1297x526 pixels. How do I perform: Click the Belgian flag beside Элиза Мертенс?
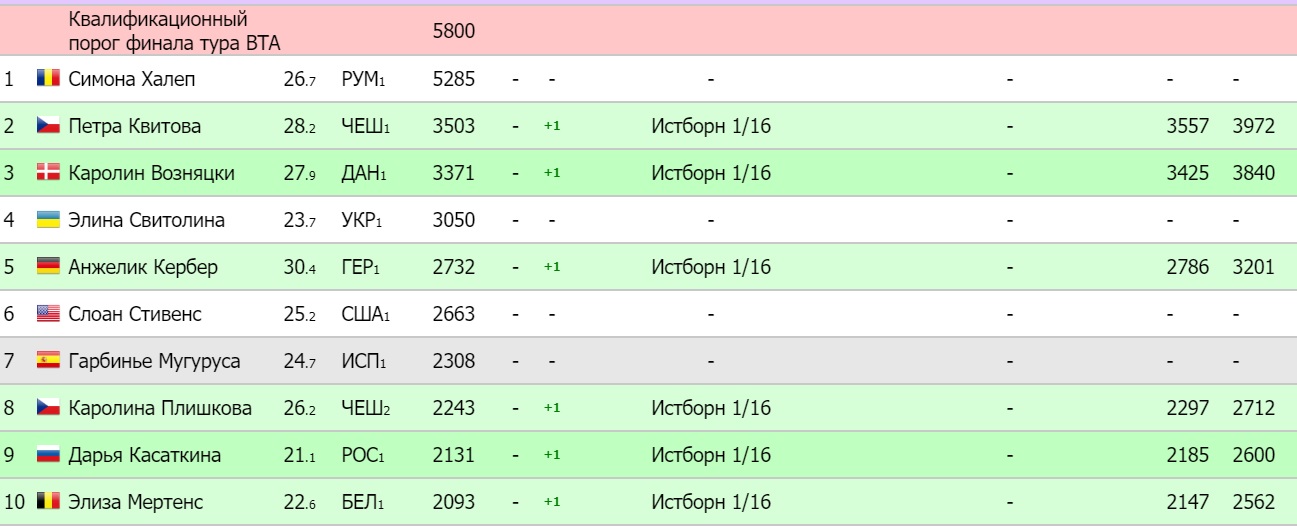click(x=48, y=502)
